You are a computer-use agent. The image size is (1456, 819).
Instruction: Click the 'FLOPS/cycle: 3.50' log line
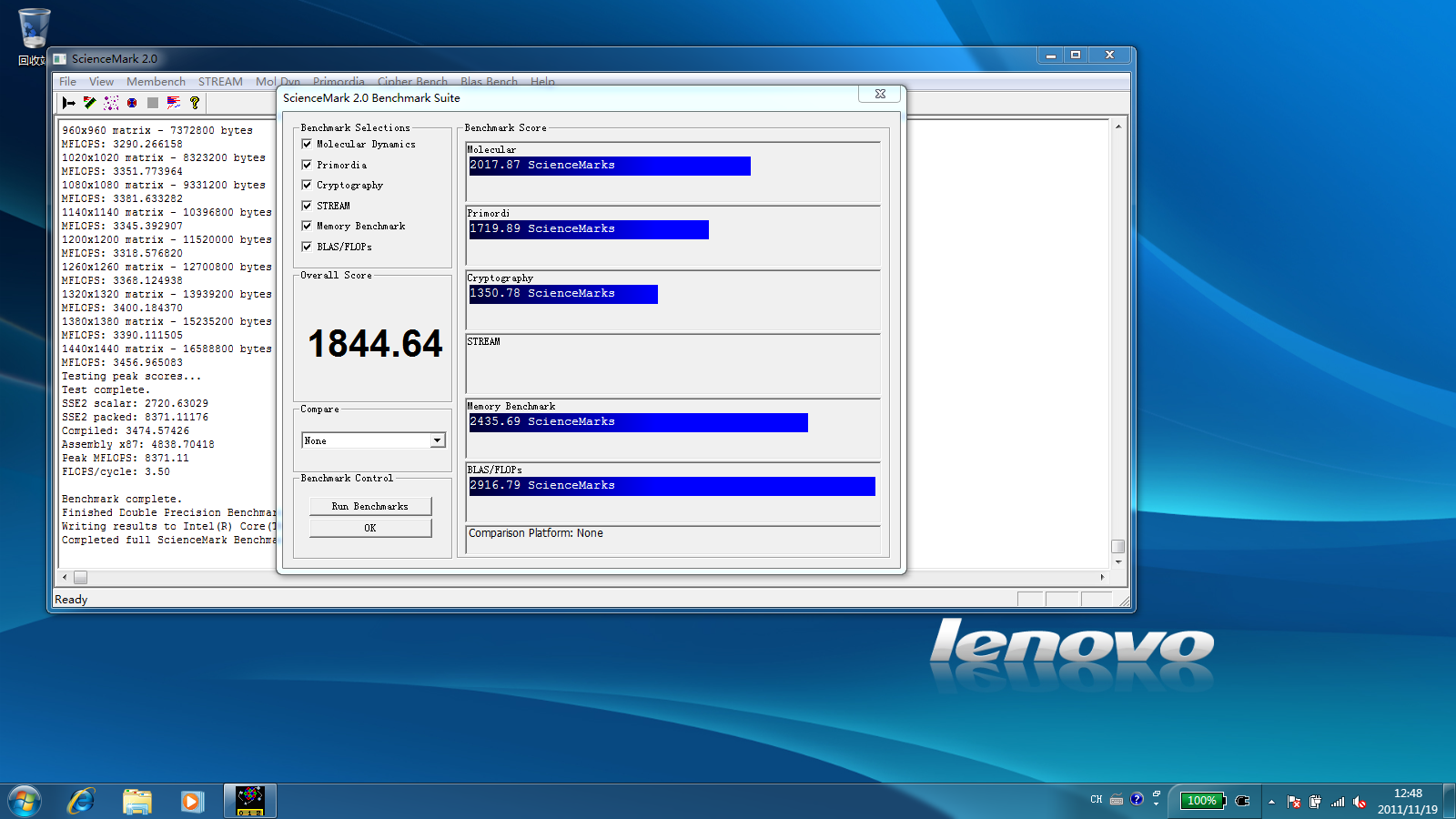(x=116, y=472)
